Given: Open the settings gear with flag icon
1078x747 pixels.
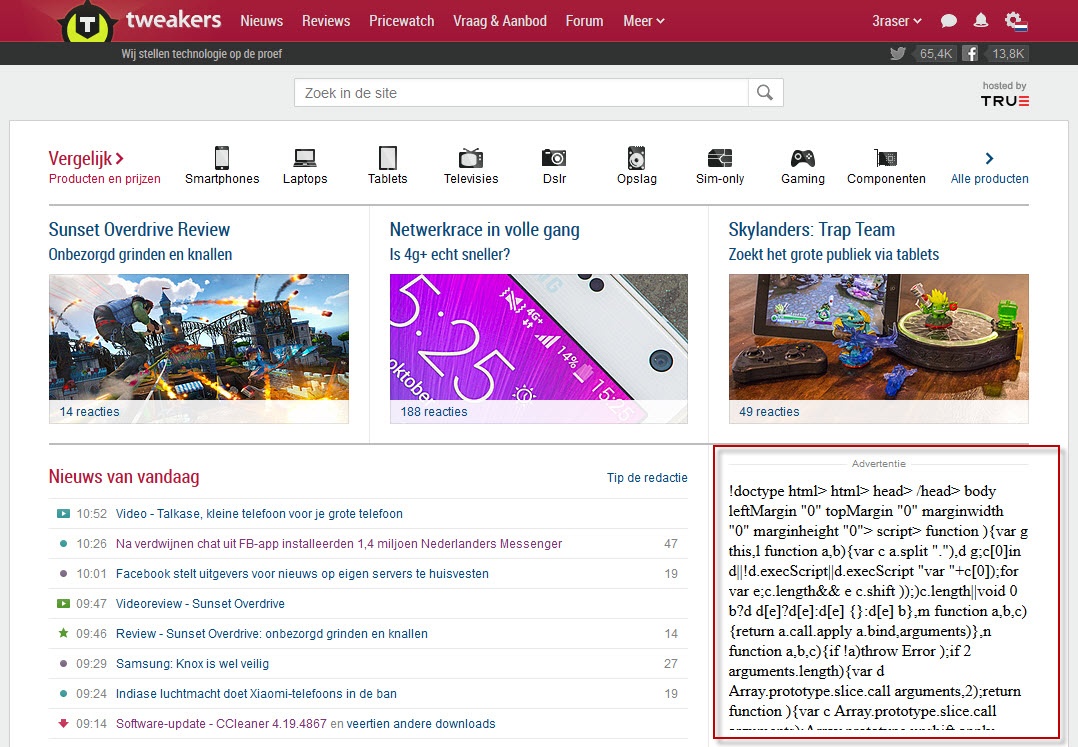Looking at the screenshot, I should 1015,21.
